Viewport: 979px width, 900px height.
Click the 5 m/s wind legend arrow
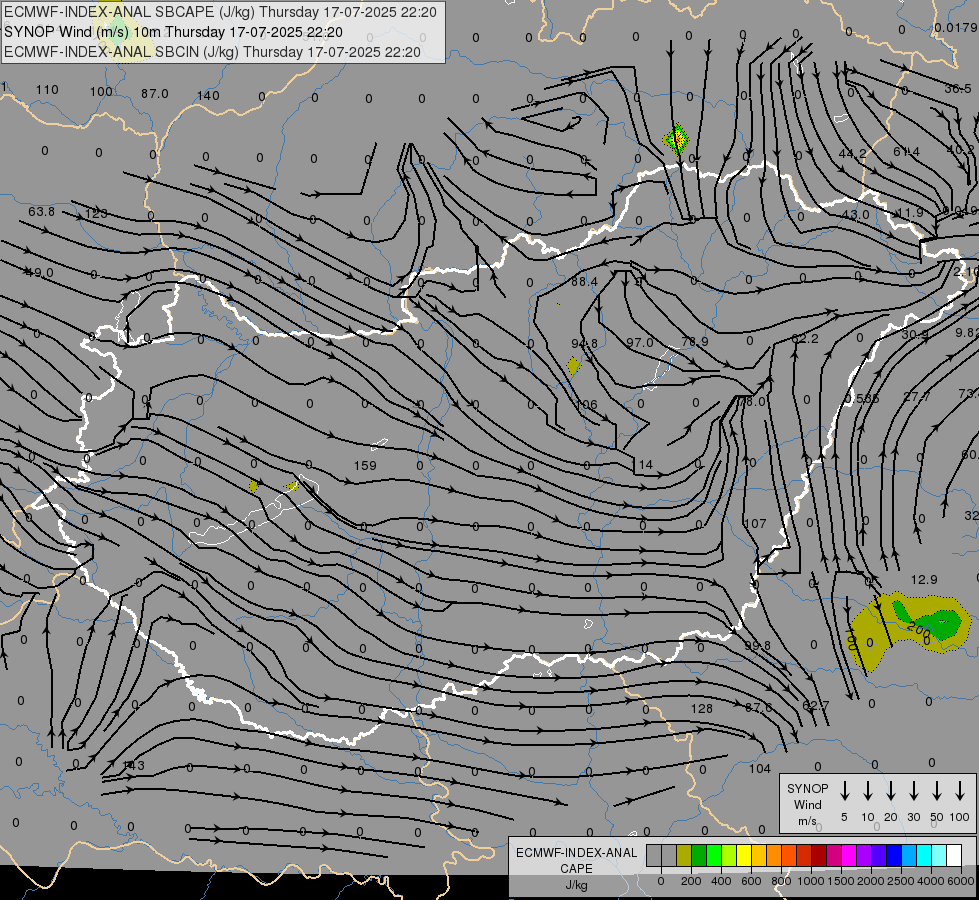coord(845,790)
